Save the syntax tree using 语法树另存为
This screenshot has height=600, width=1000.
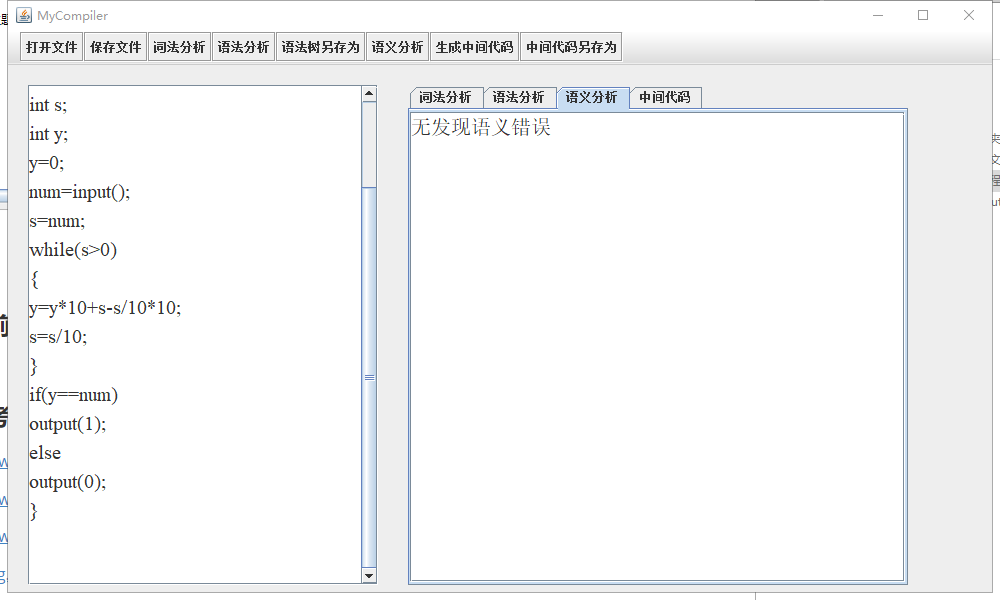[319, 46]
